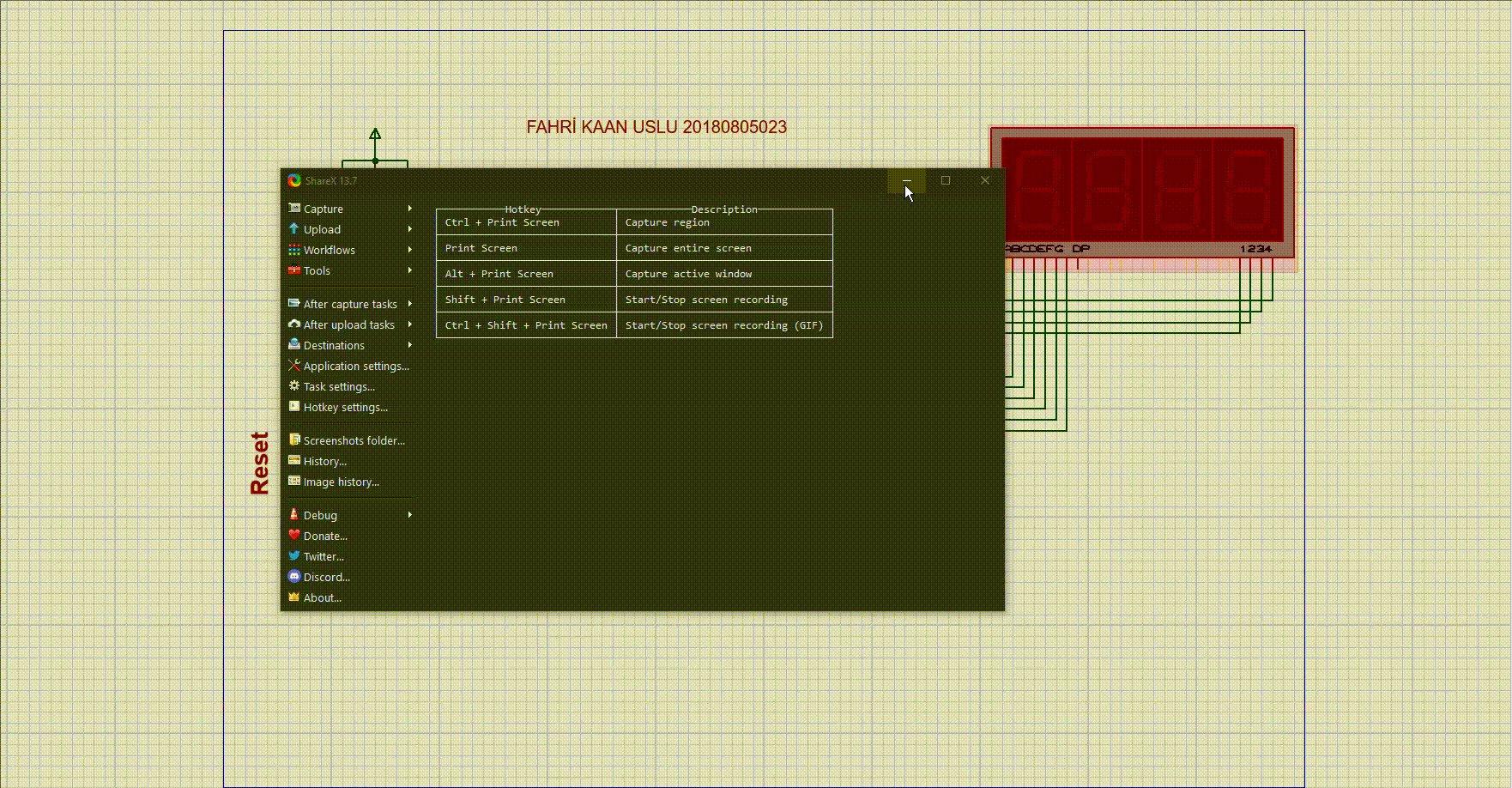The image size is (1512, 788).
Task: Minimize the ShareX window
Action: pyautogui.click(x=906, y=180)
